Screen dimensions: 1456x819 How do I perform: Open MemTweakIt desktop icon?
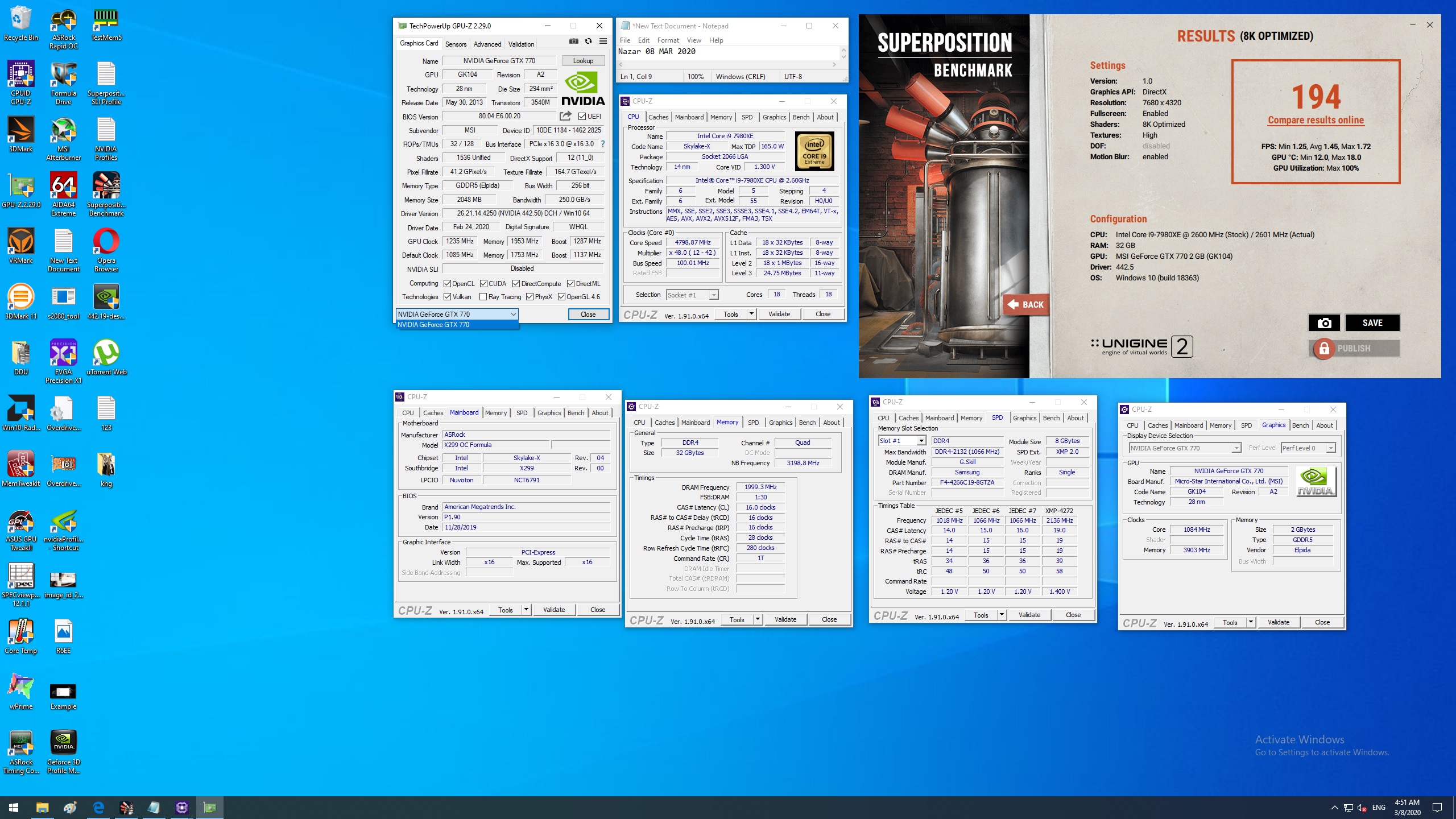[21, 469]
